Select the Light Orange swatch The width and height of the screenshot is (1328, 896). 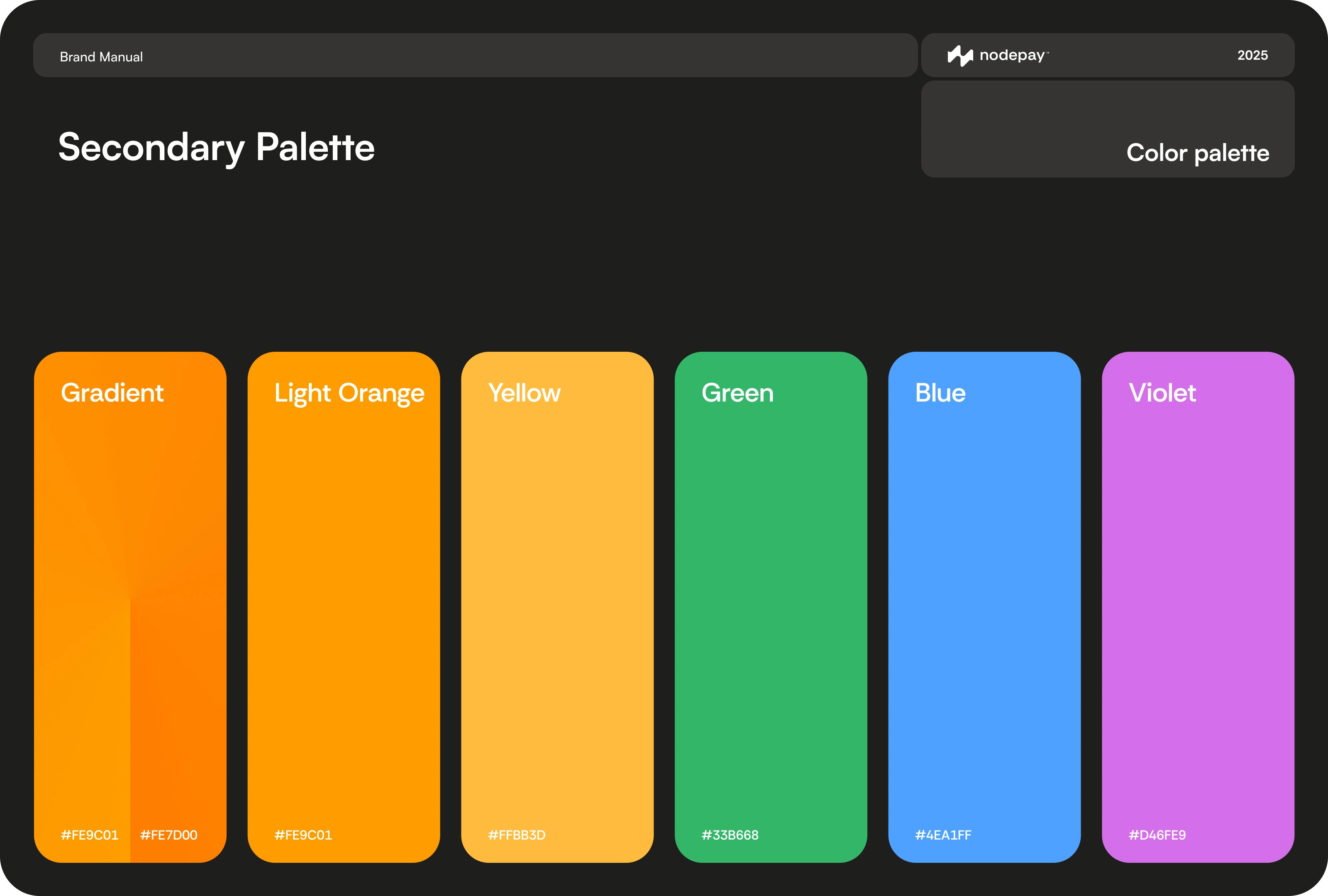[344, 606]
